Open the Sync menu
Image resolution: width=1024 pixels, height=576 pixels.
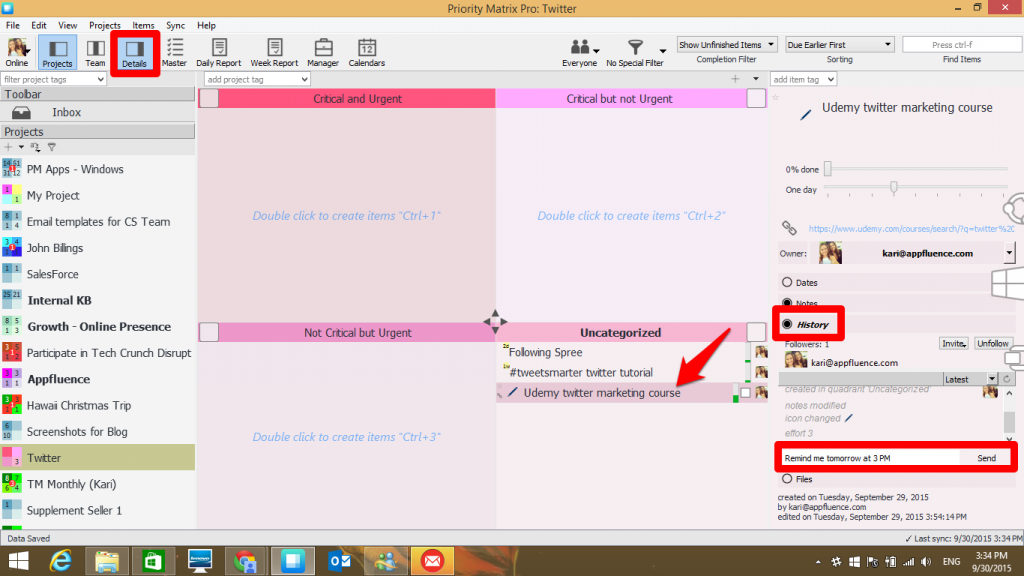(x=176, y=25)
